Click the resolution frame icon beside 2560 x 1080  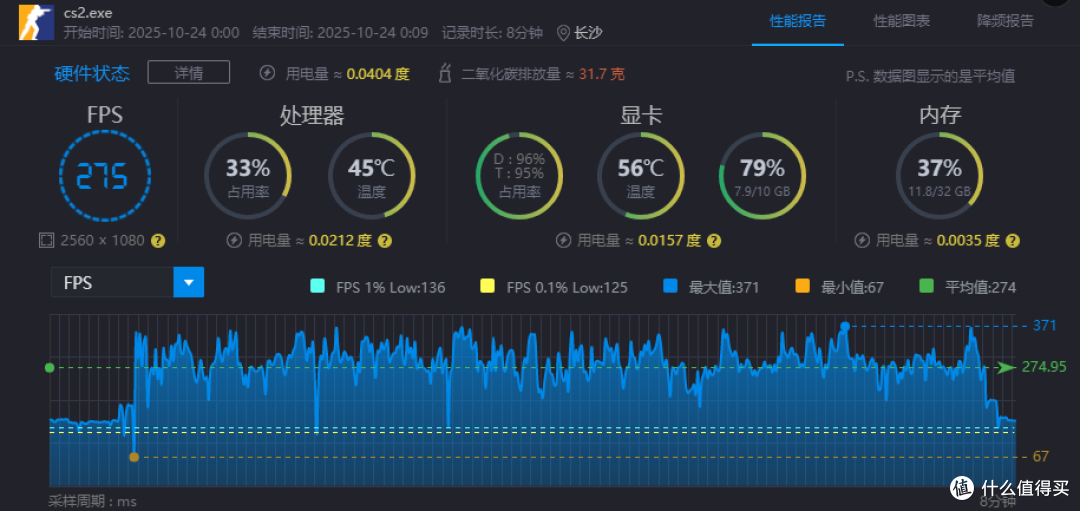click(46, 240)
